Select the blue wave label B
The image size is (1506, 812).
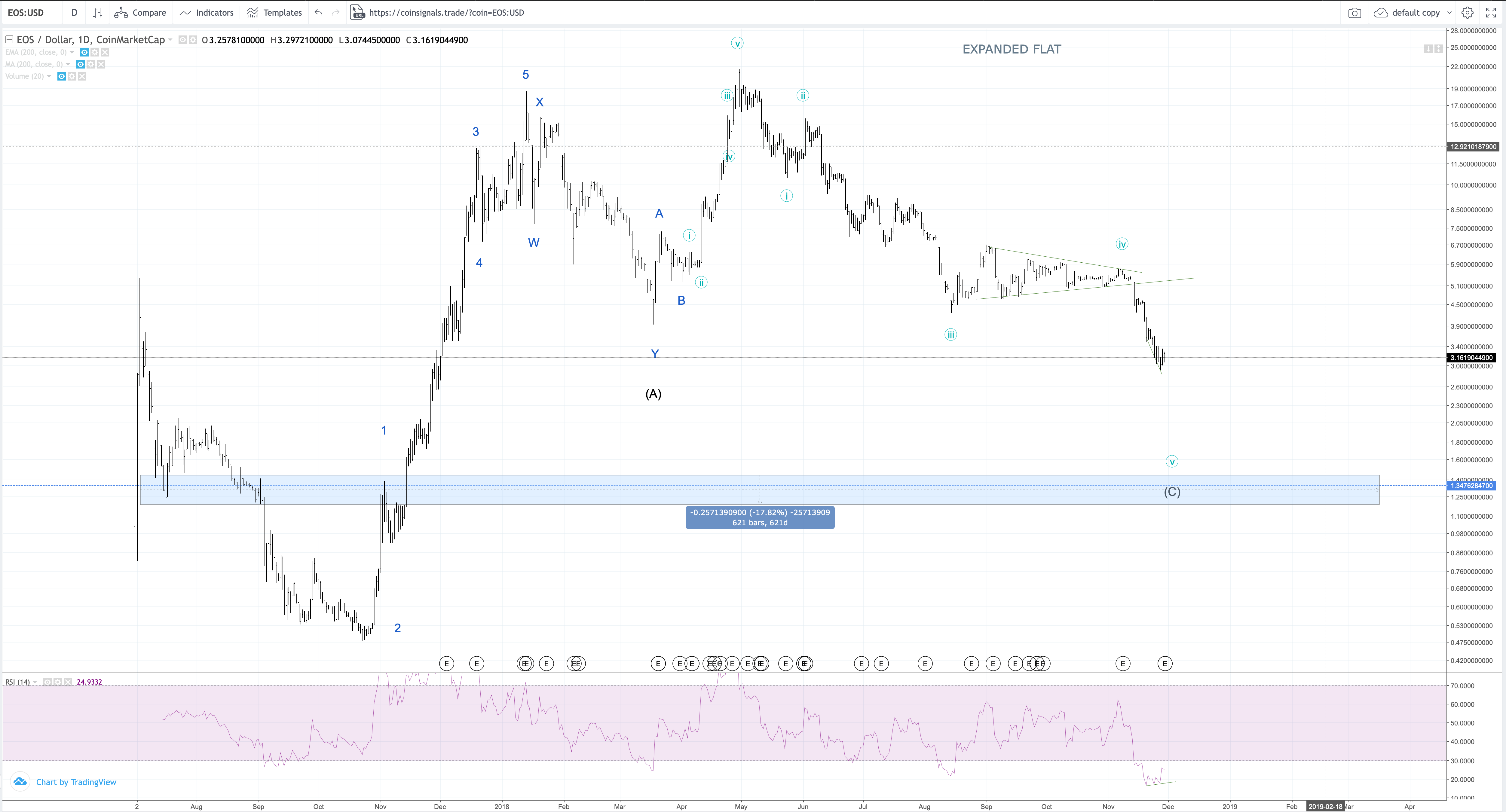(x=681, y=301)
